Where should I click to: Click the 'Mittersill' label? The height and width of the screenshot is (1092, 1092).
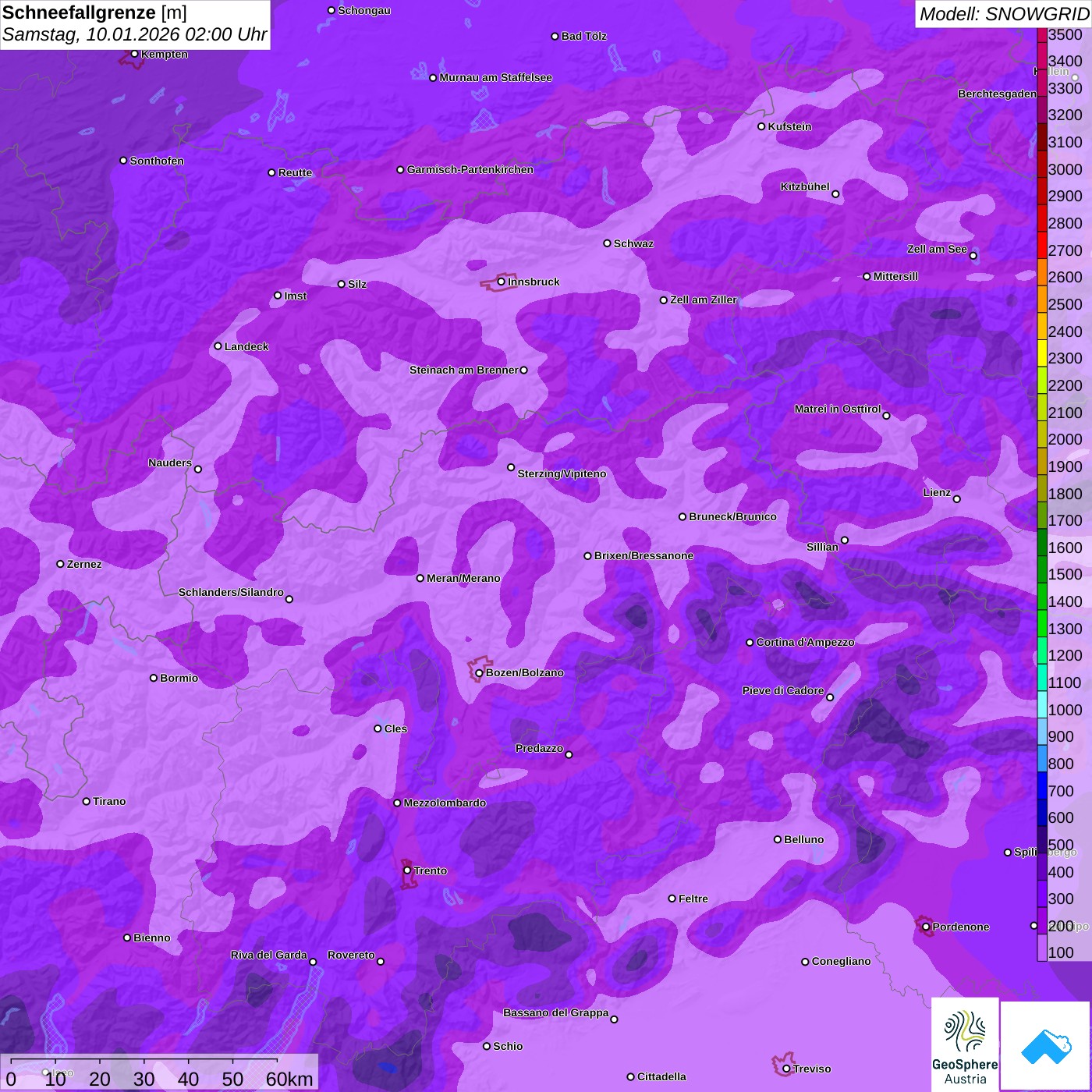pos(895,276)
